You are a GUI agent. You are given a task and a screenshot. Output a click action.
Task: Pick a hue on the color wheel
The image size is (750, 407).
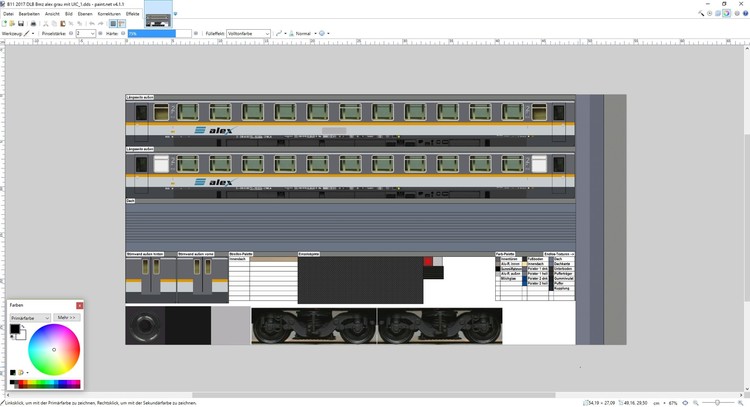click(x=54, y=350)
